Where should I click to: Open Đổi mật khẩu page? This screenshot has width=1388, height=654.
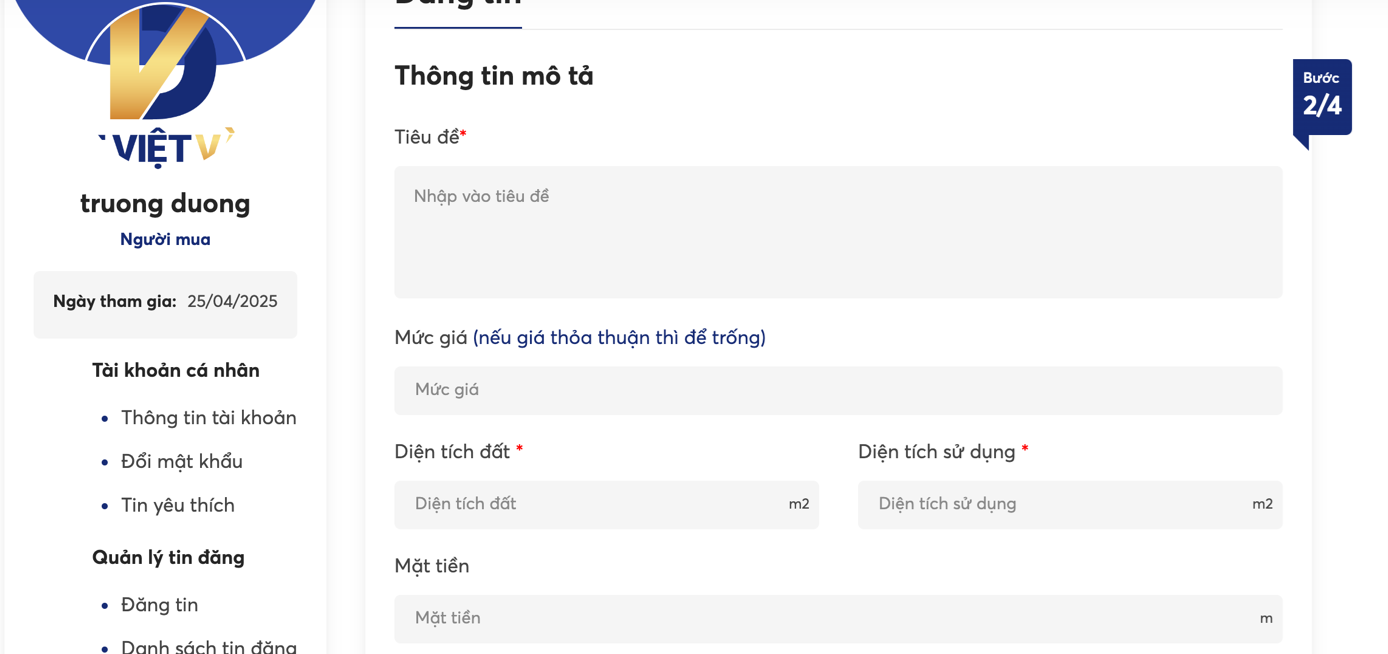tap(182, 462)
